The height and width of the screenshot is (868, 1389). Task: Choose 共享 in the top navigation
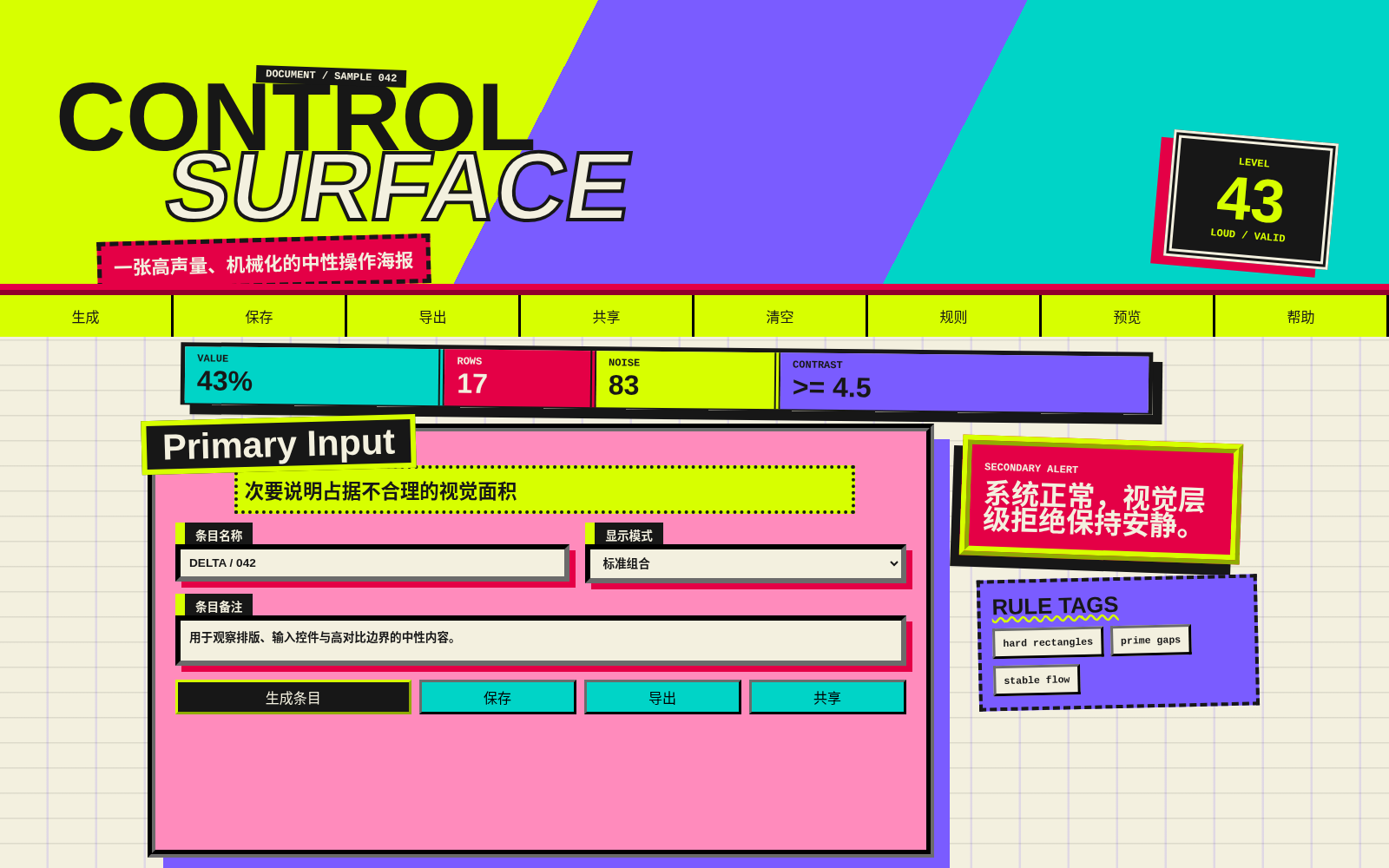(607, 316)
